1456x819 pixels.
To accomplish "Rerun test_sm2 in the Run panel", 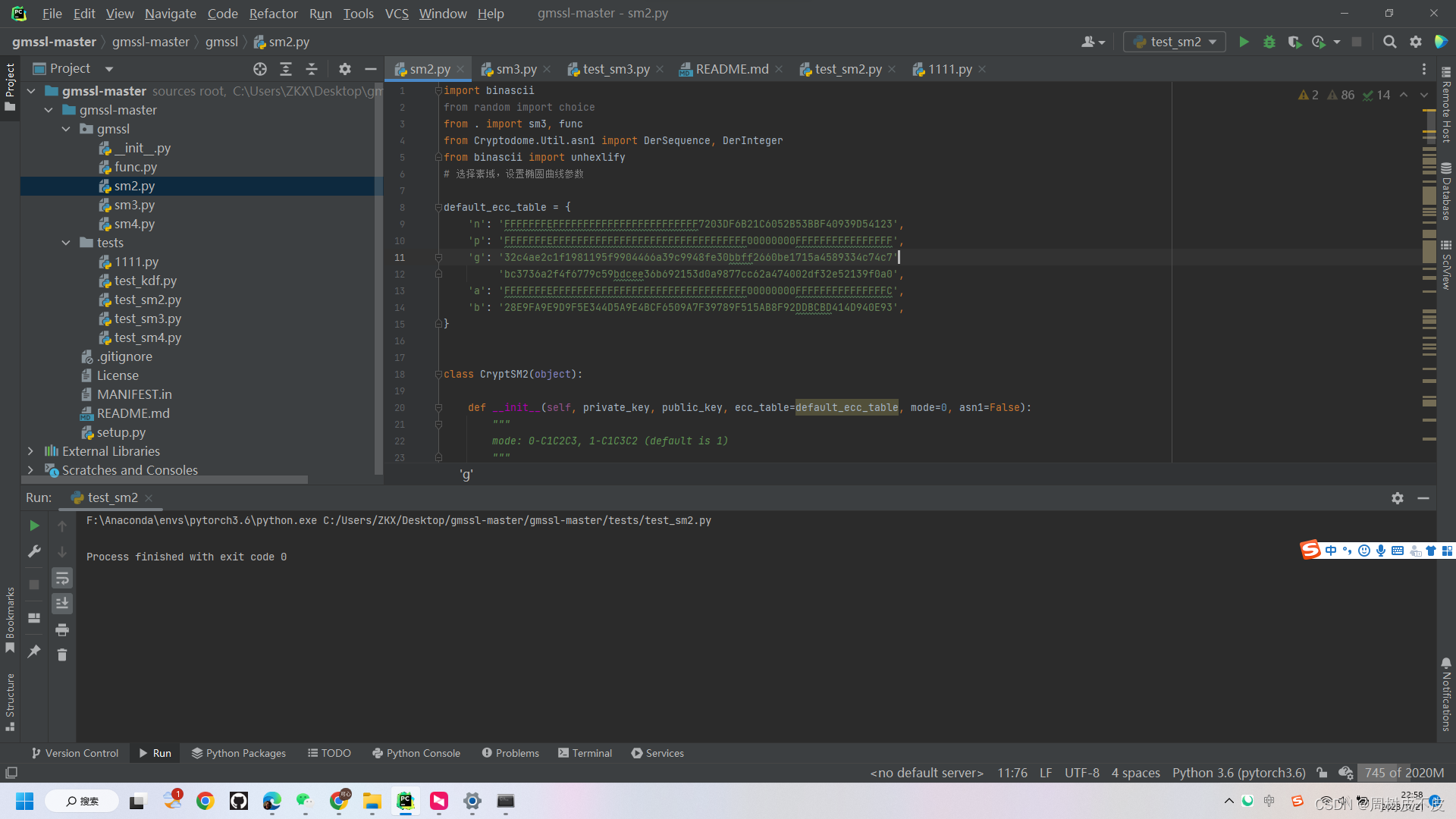I will tap(33, 525).
